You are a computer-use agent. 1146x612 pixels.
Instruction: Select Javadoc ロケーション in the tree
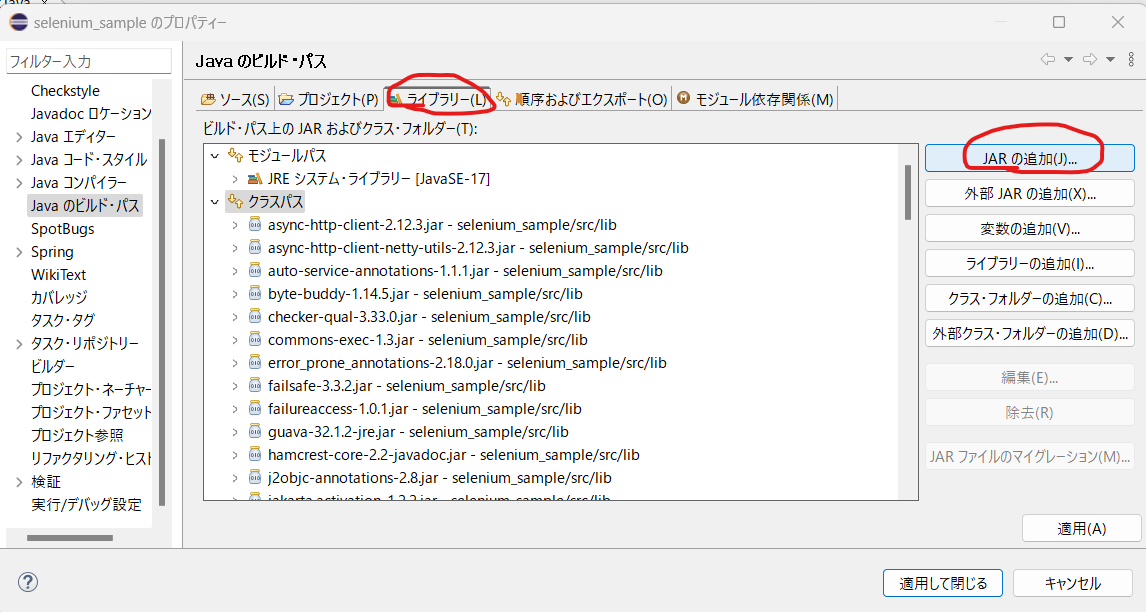[x=91, y=113]
